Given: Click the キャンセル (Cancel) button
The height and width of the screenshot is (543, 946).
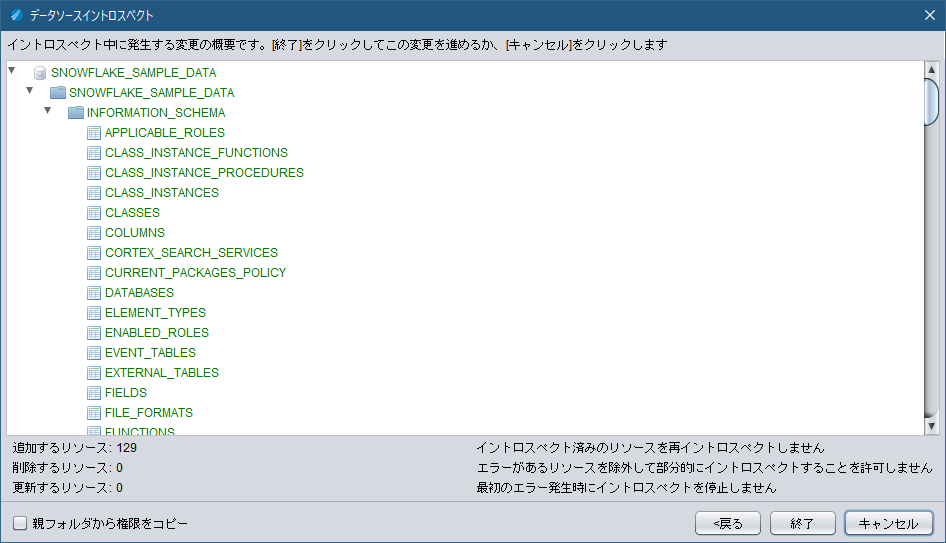Looking at the screenshot, I should coord(888,523).
